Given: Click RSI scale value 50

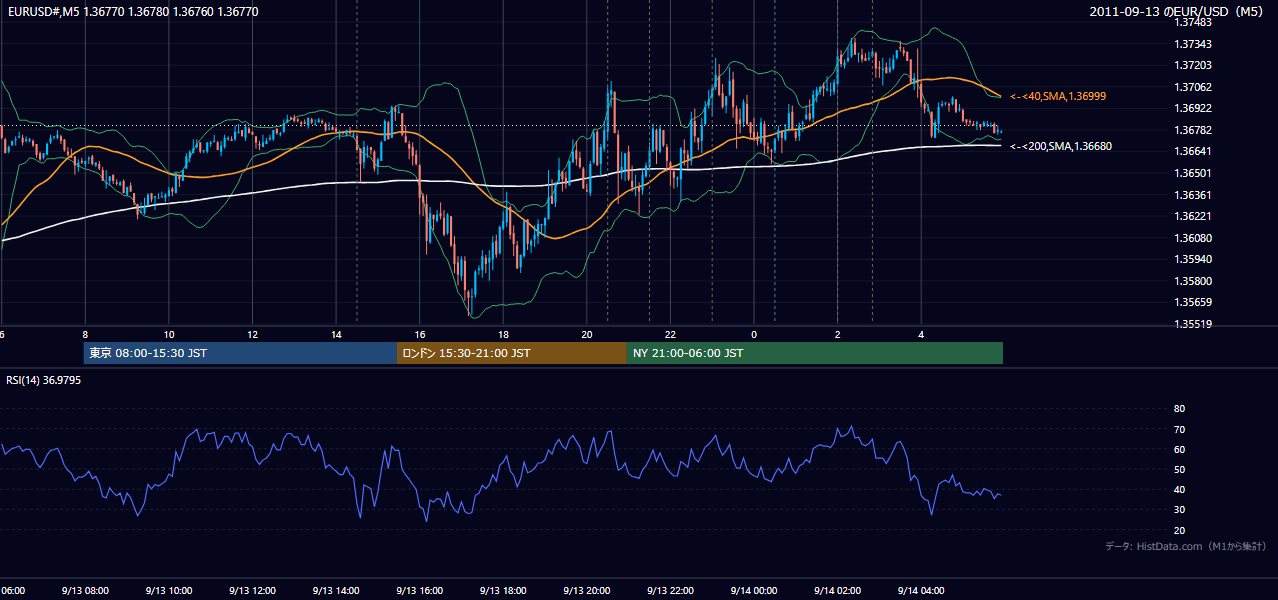Looking at the screenshot, I should pos(1179,469).
